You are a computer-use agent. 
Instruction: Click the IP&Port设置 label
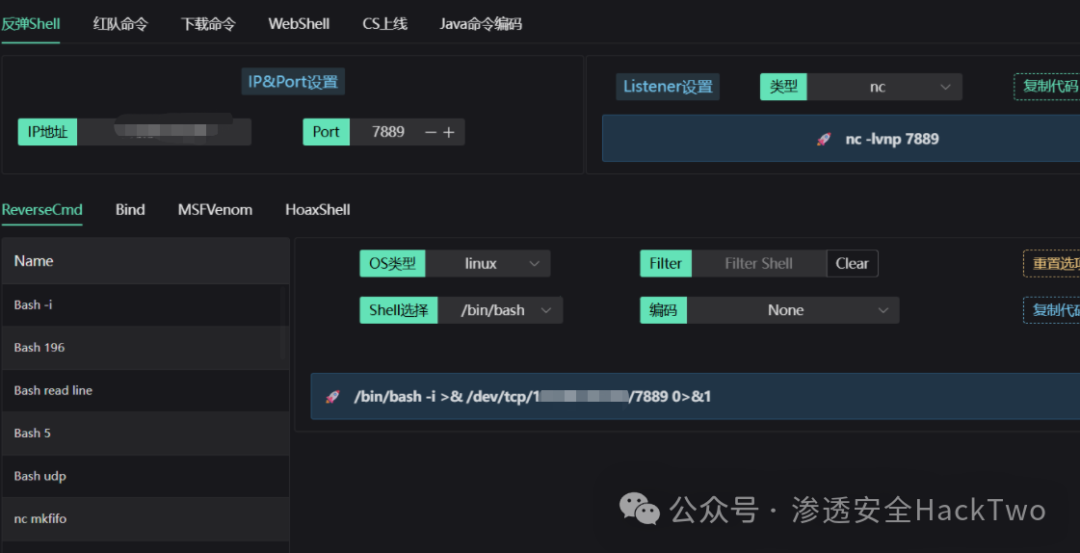pyautogui.click(x=293, y=82)
